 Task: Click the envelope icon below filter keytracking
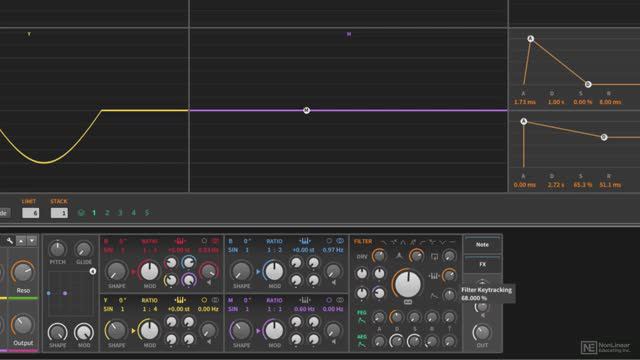434,296
